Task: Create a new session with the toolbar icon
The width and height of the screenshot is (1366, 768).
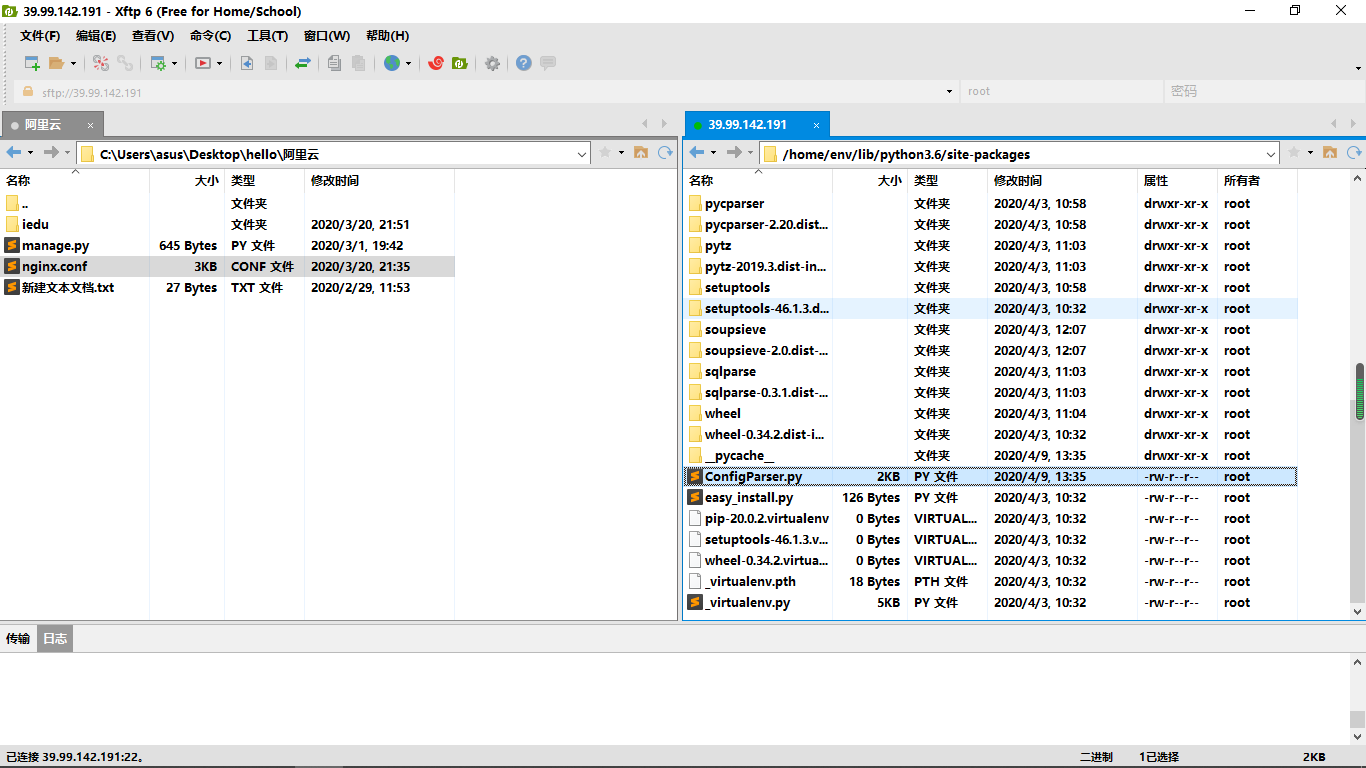Action: pyautogui.click(x=31, y=62)
